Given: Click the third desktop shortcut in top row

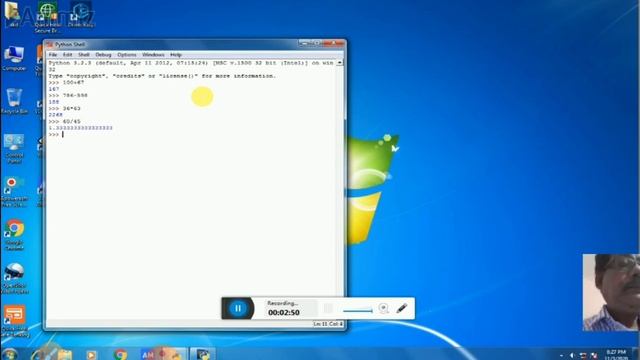Looking at the screenshot, I should [x=81, y=15].
